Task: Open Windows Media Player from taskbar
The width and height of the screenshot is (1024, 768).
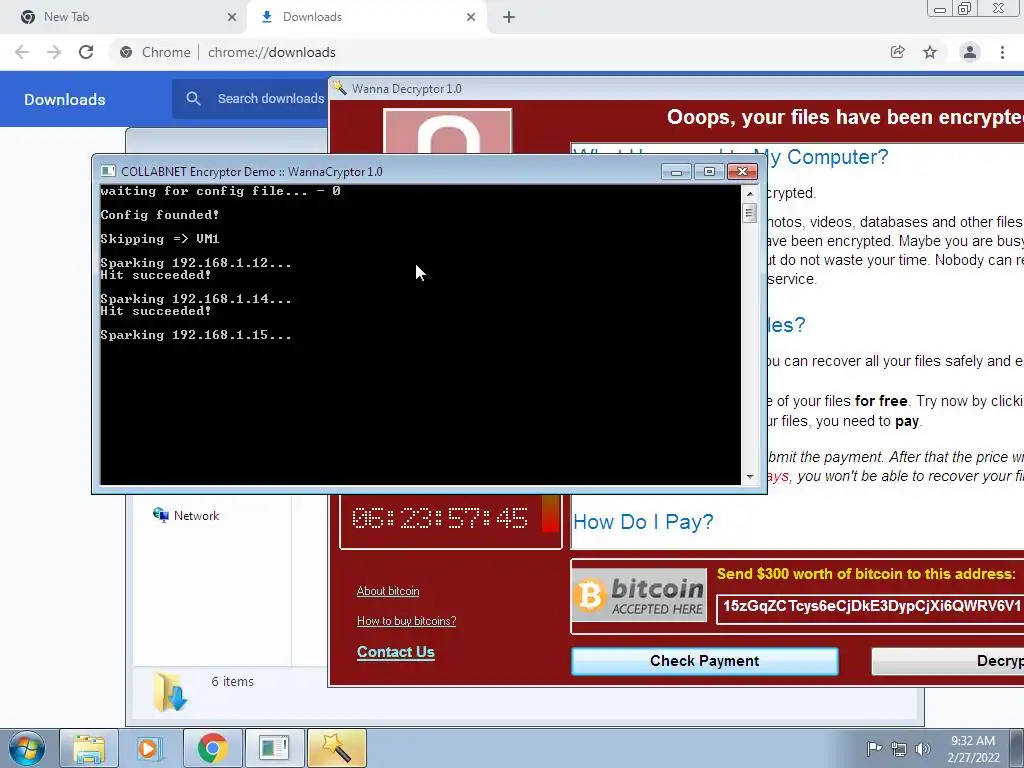Action: coord(149,749)
